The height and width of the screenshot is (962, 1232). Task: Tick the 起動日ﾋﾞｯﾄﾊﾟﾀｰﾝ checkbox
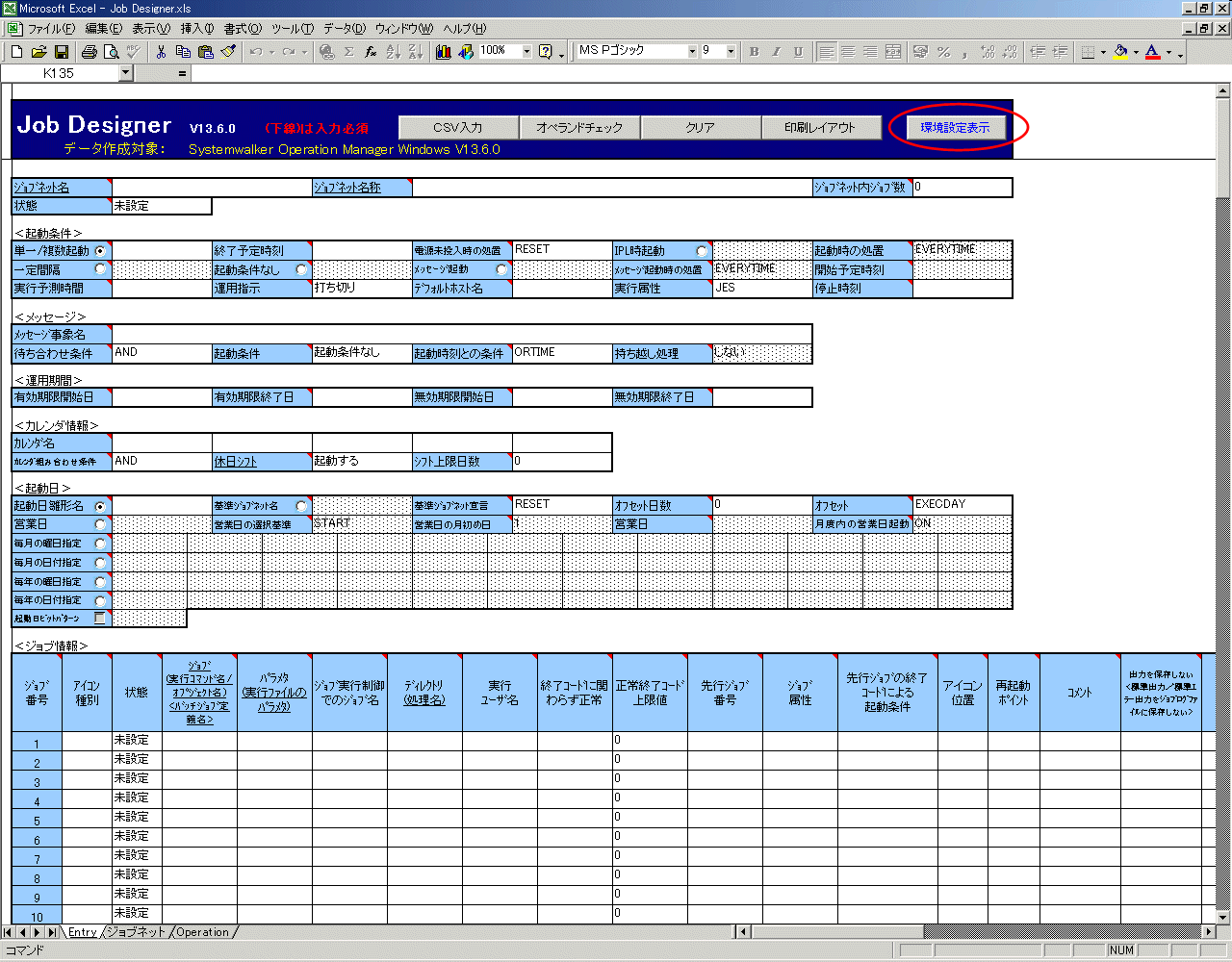[100, 619]
